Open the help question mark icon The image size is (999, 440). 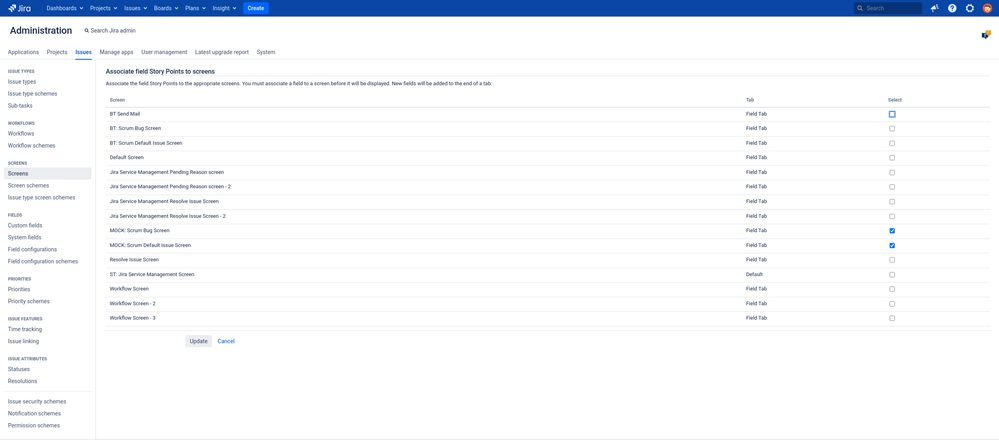952,8
